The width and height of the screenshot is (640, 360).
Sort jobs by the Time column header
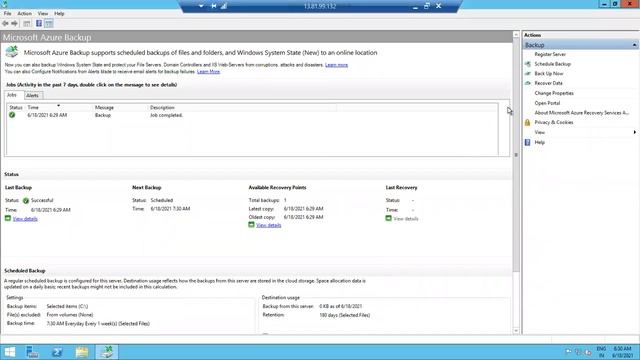[59, 107]
